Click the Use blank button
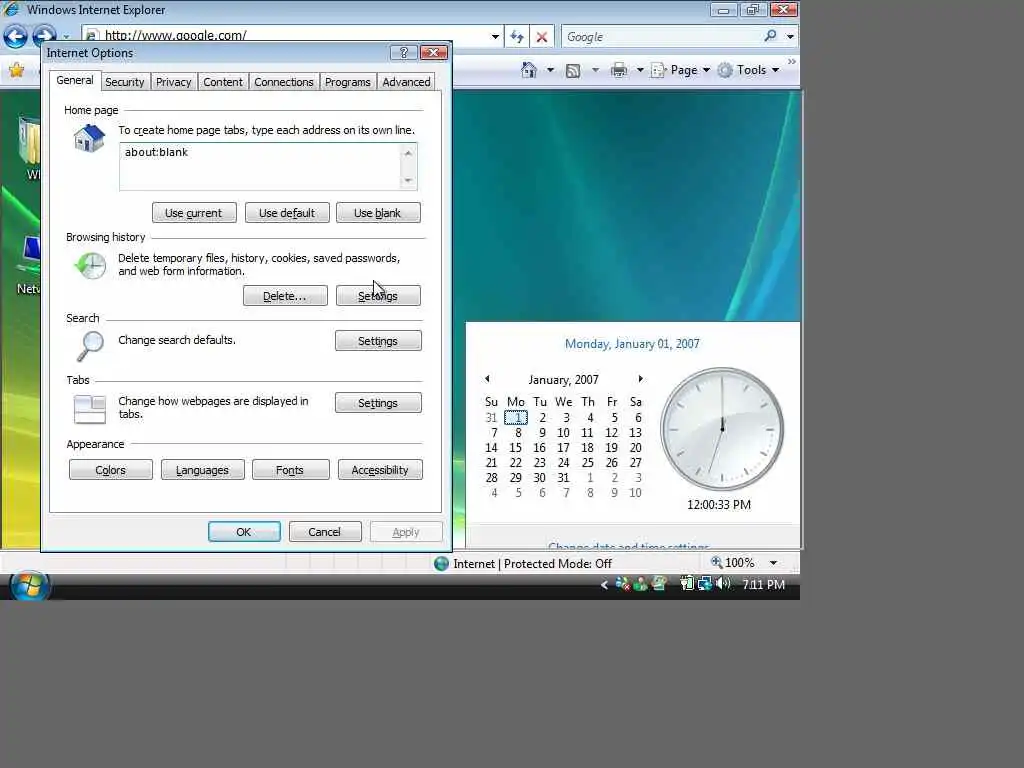1024x768 pixels. click(377, 213)
